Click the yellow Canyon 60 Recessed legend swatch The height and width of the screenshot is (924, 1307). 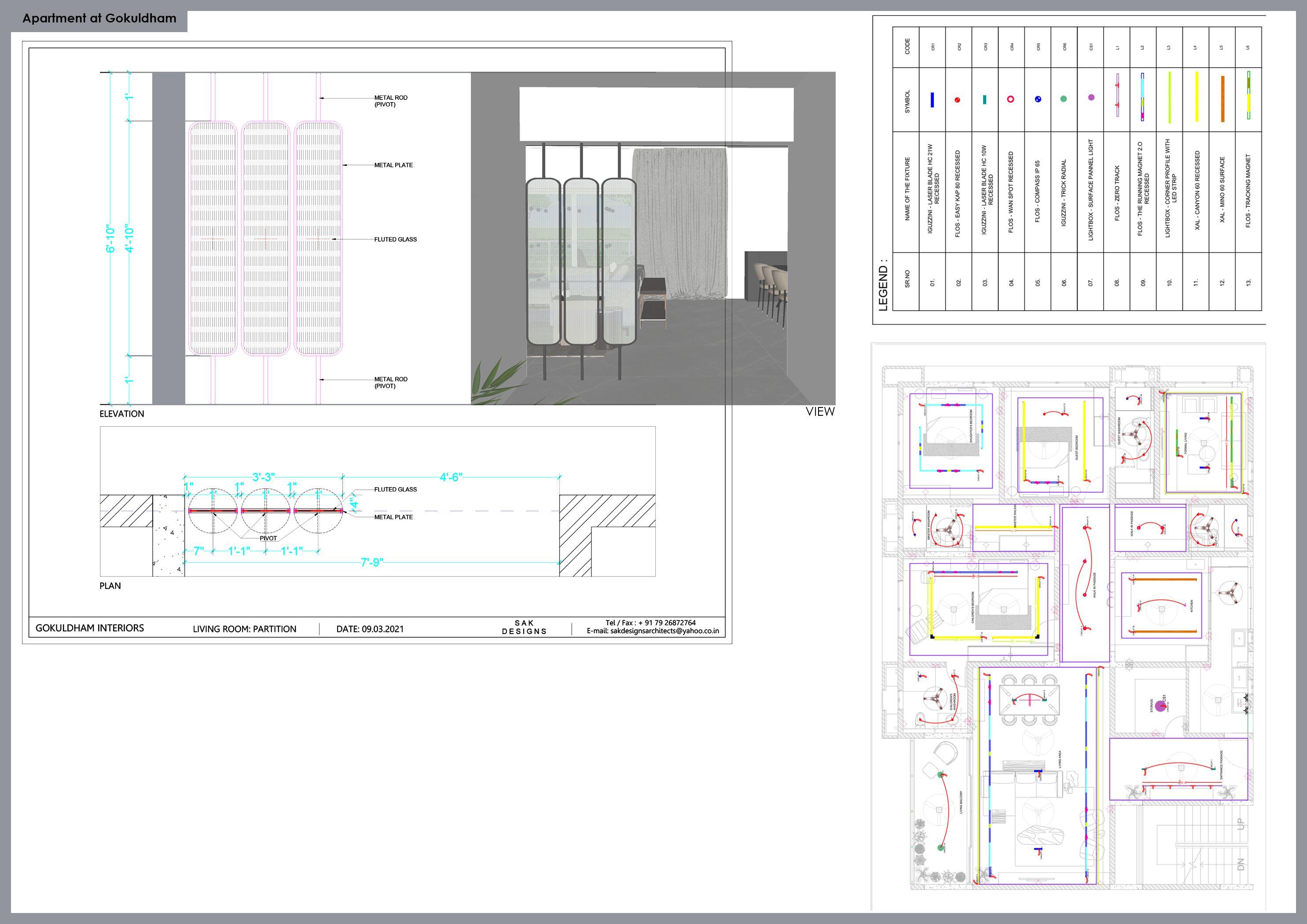pyautogui.click(x=1196, y=96)
